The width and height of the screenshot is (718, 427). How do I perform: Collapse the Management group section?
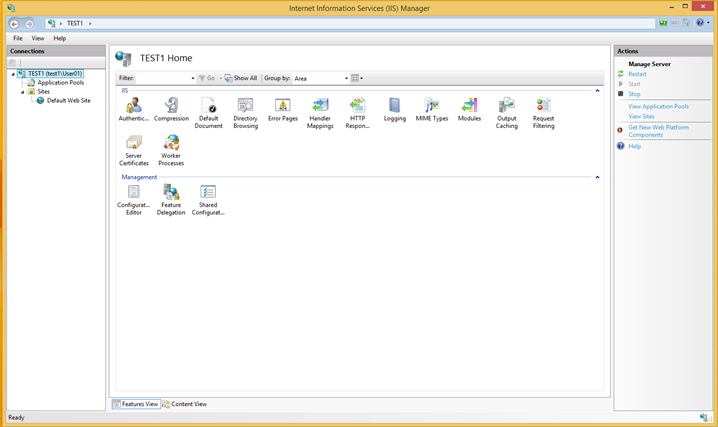click(x=597, y=177)
